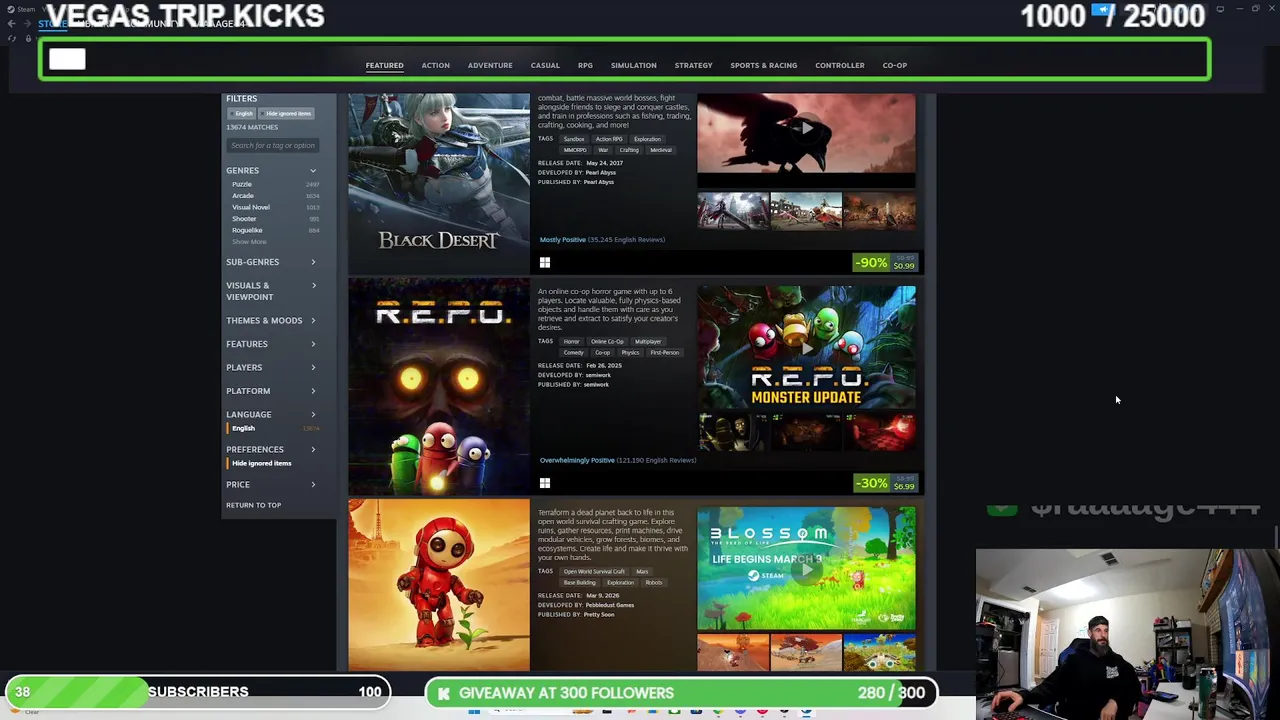The height and width of the screenshot is (720, 1280).
Task: Open R.E.P.O. -30% price button
Action: 885,483
